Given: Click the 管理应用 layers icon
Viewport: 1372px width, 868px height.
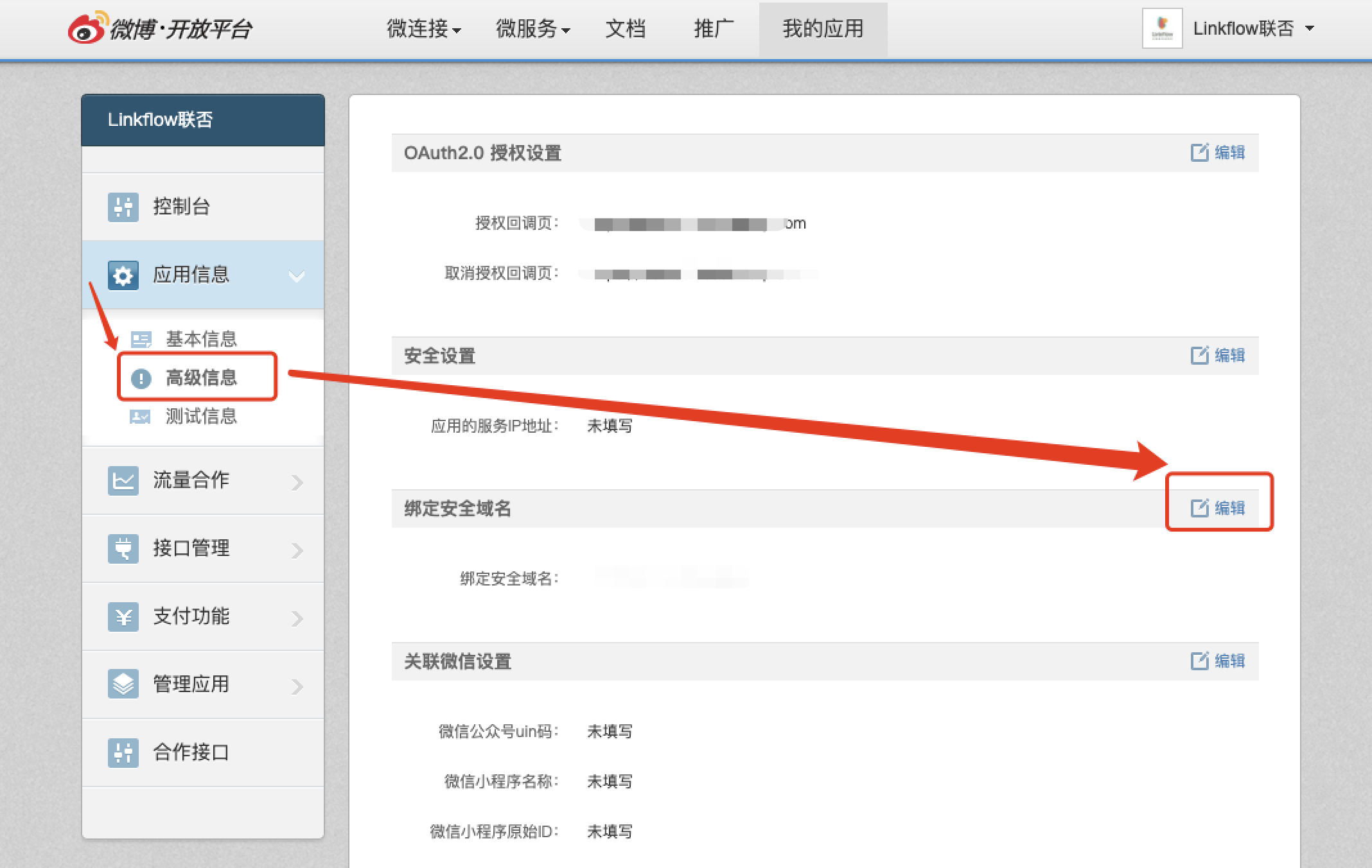Looking at the screenshot, I should tap(123, 684).
